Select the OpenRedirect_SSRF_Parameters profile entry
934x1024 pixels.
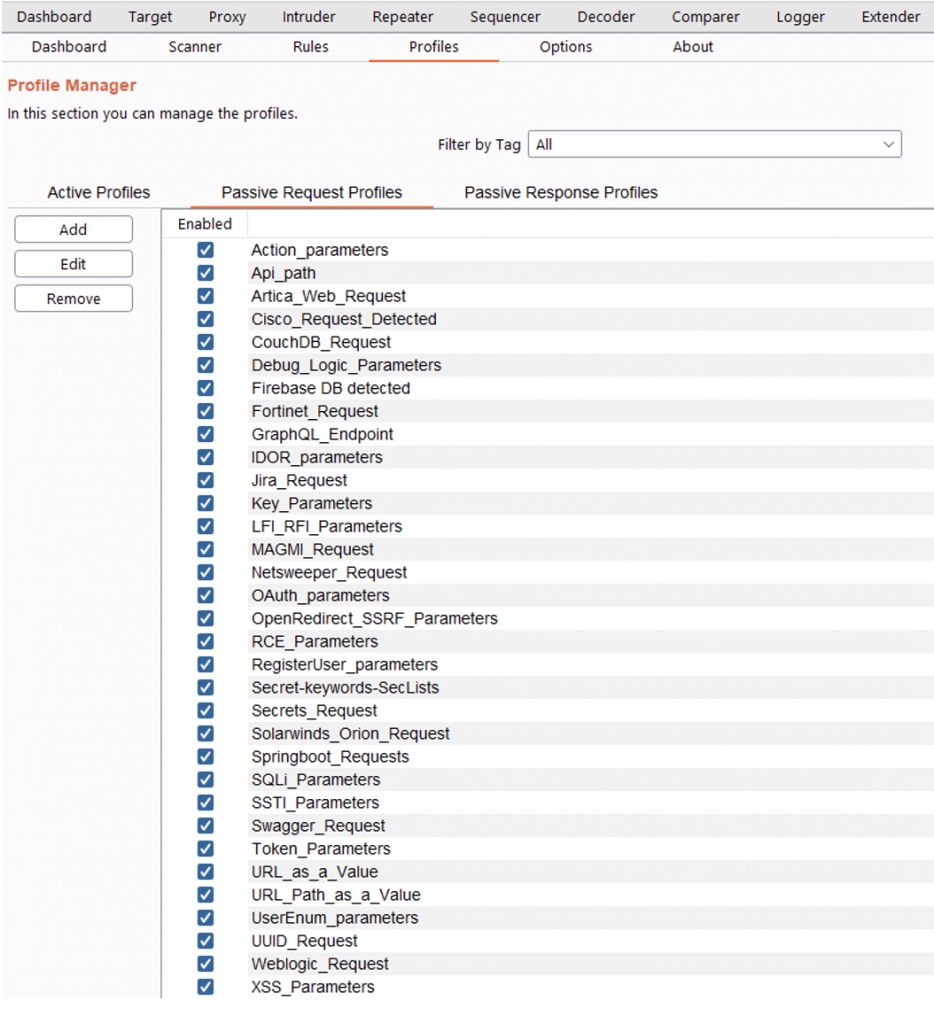coord(374,618)
